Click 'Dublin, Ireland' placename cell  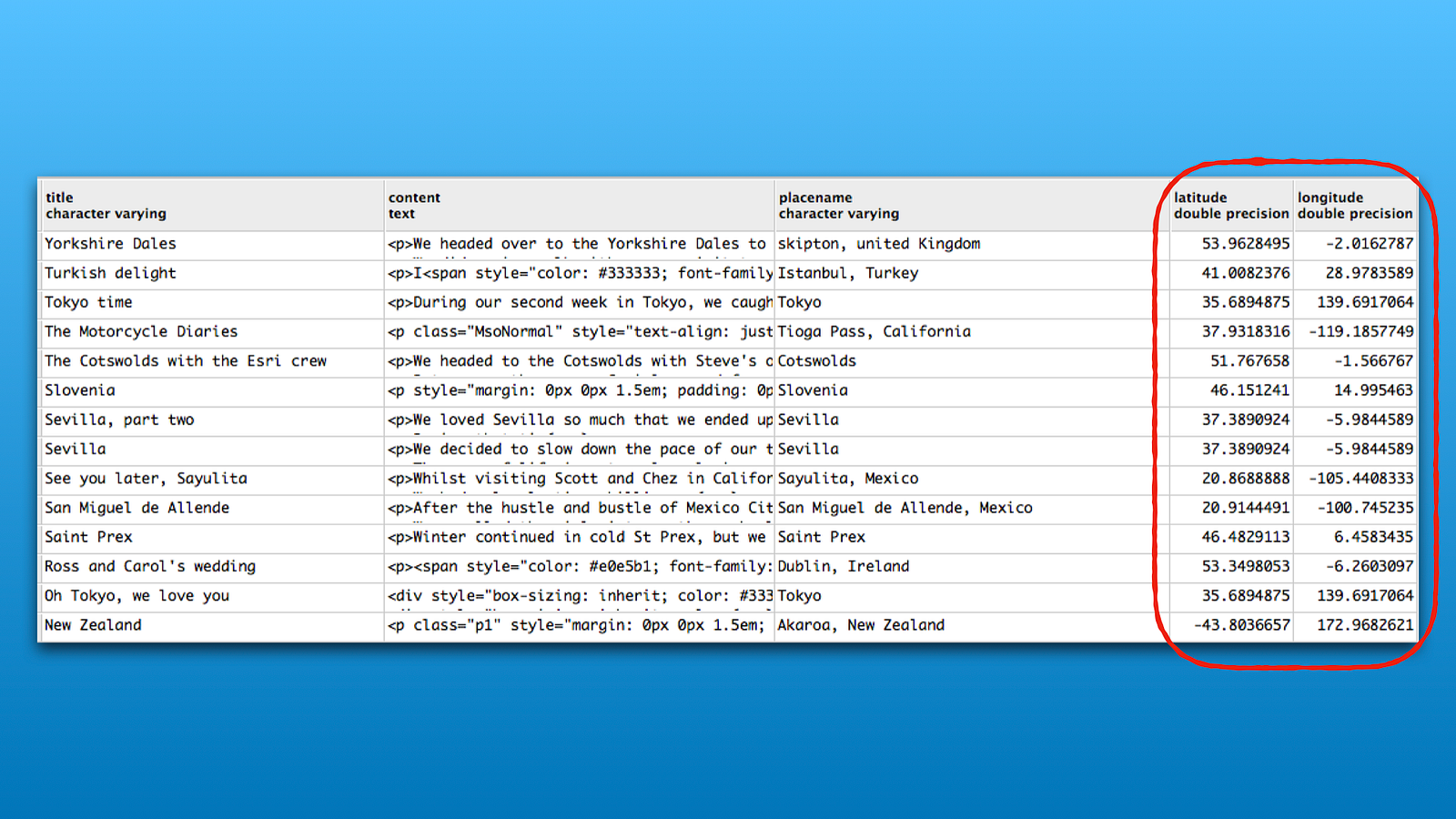[972, 566]
